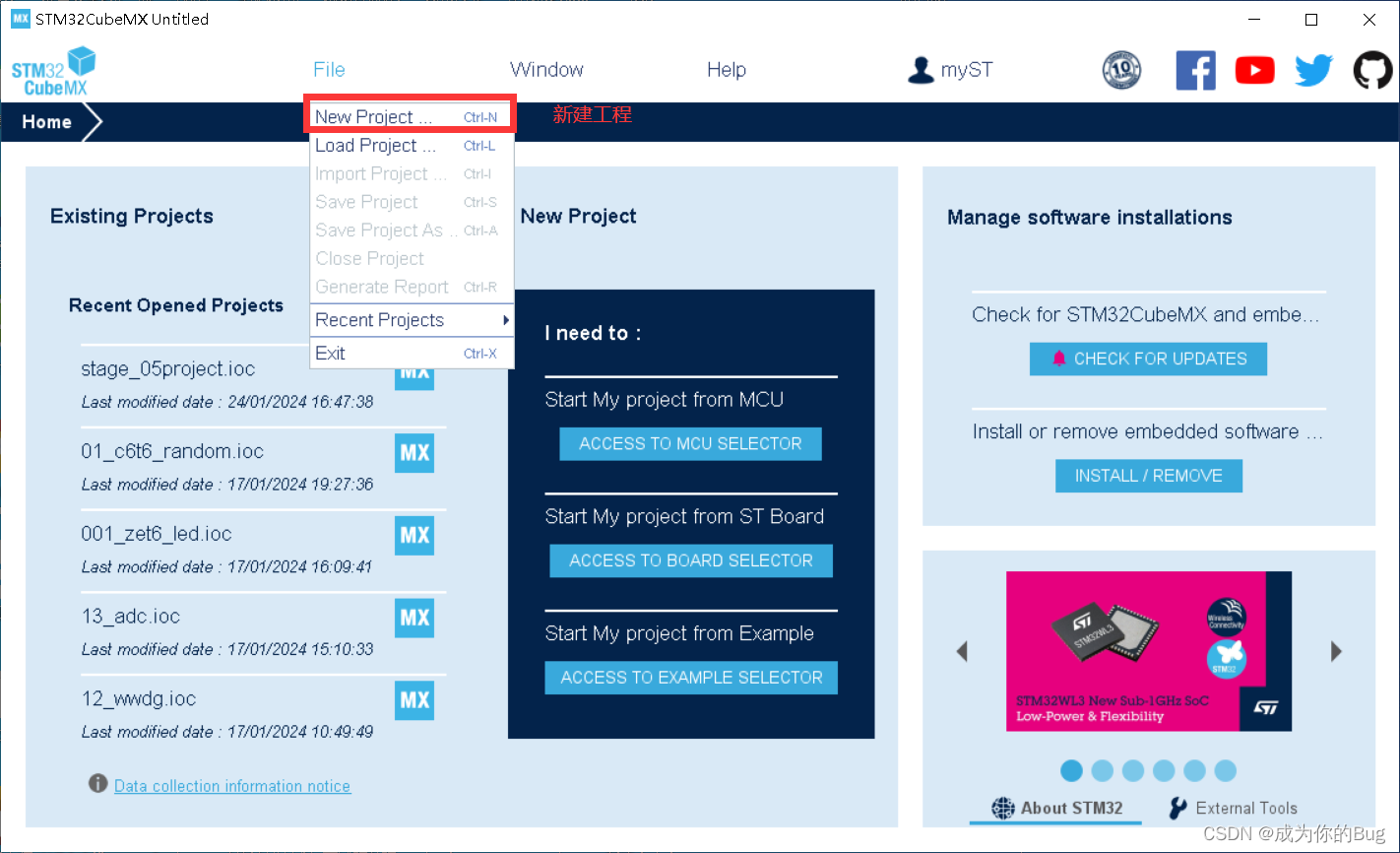Click the STM32CubeMX logo
1400x853 pixels.
tap(53, 71)
